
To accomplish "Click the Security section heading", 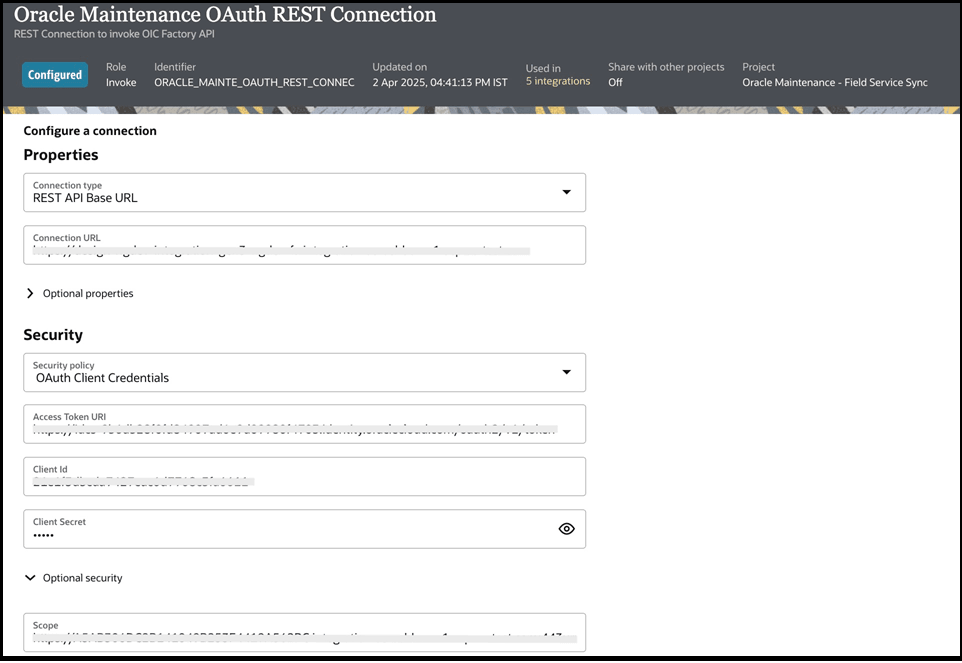I will 53,335.
